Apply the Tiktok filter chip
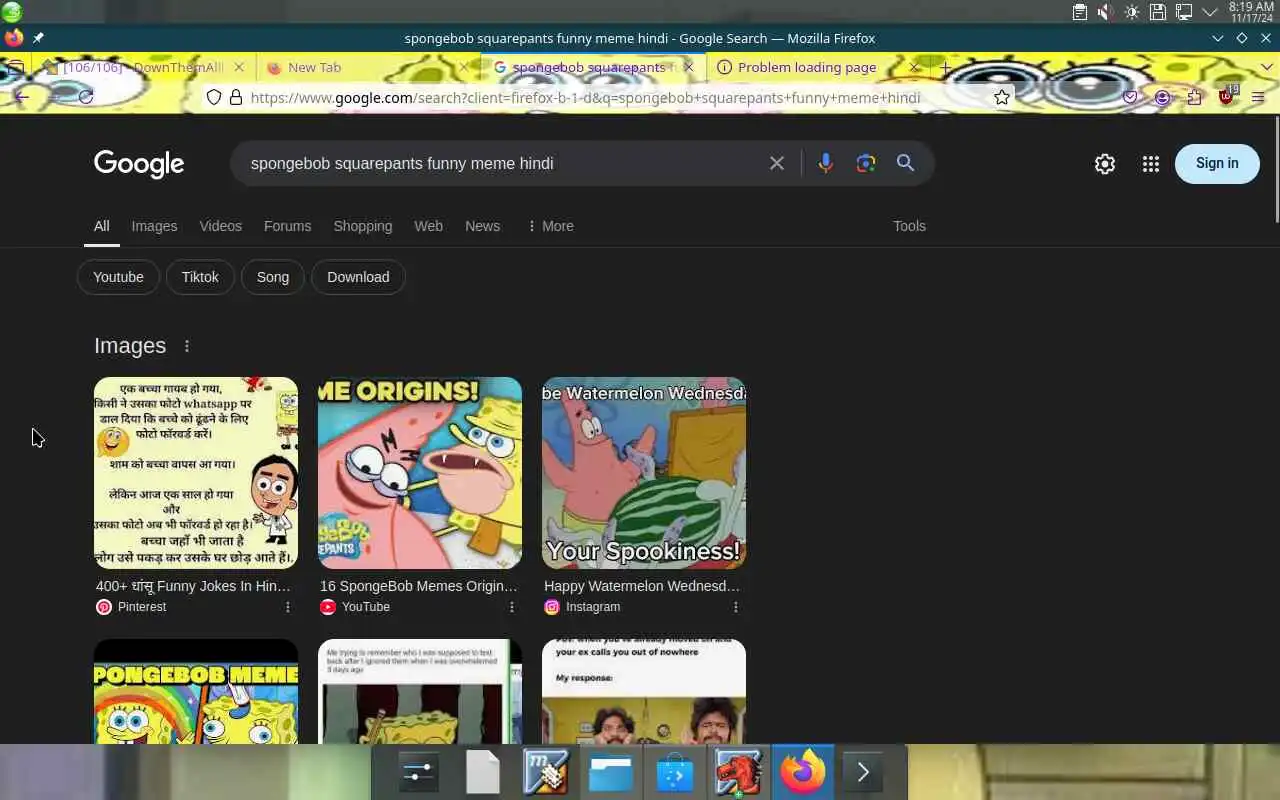The height and width of the screenshot is (800, 1280). (200, 277)
